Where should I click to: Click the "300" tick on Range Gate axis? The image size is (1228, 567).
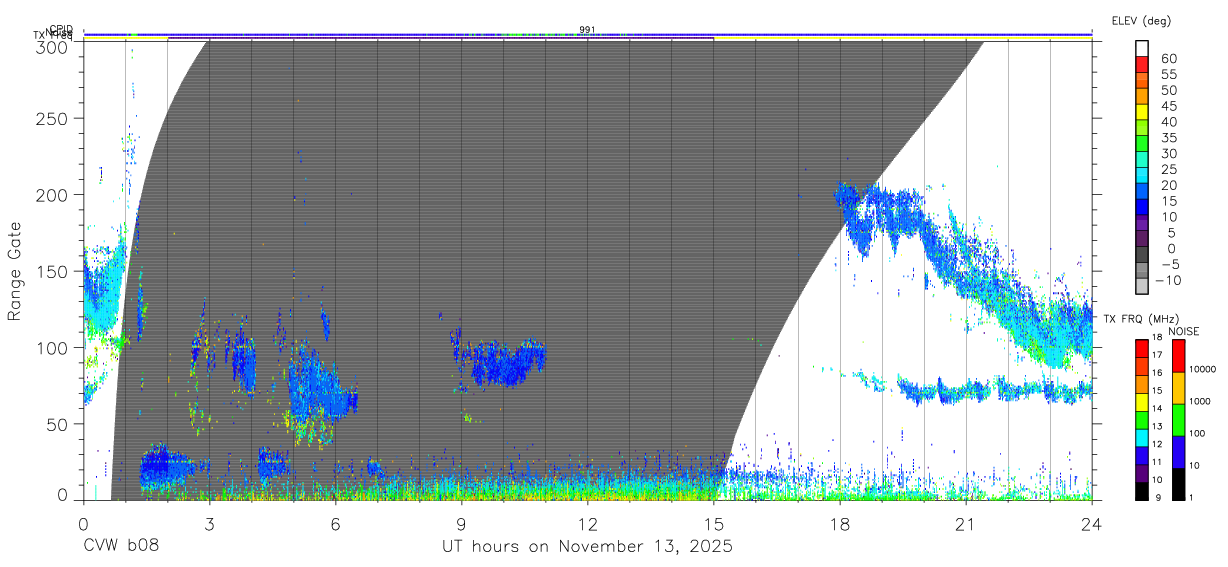coord(53,46)
